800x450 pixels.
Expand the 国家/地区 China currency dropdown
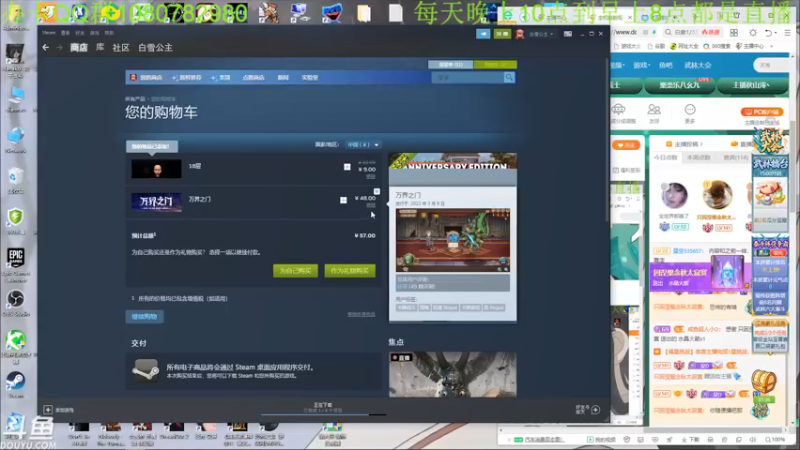tap(362, 145)
